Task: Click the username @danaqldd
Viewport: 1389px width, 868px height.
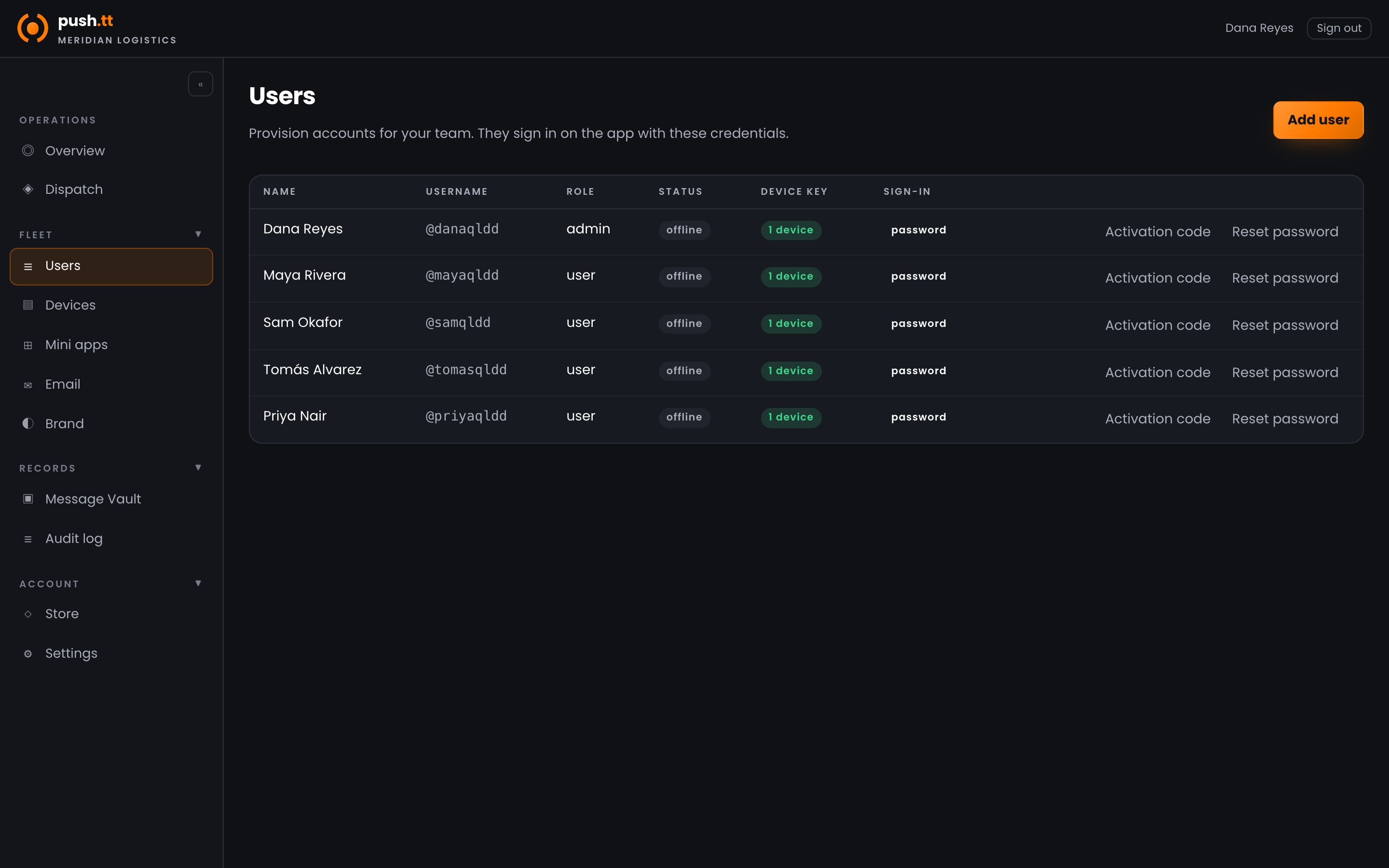Action: (x=462, y=229)
